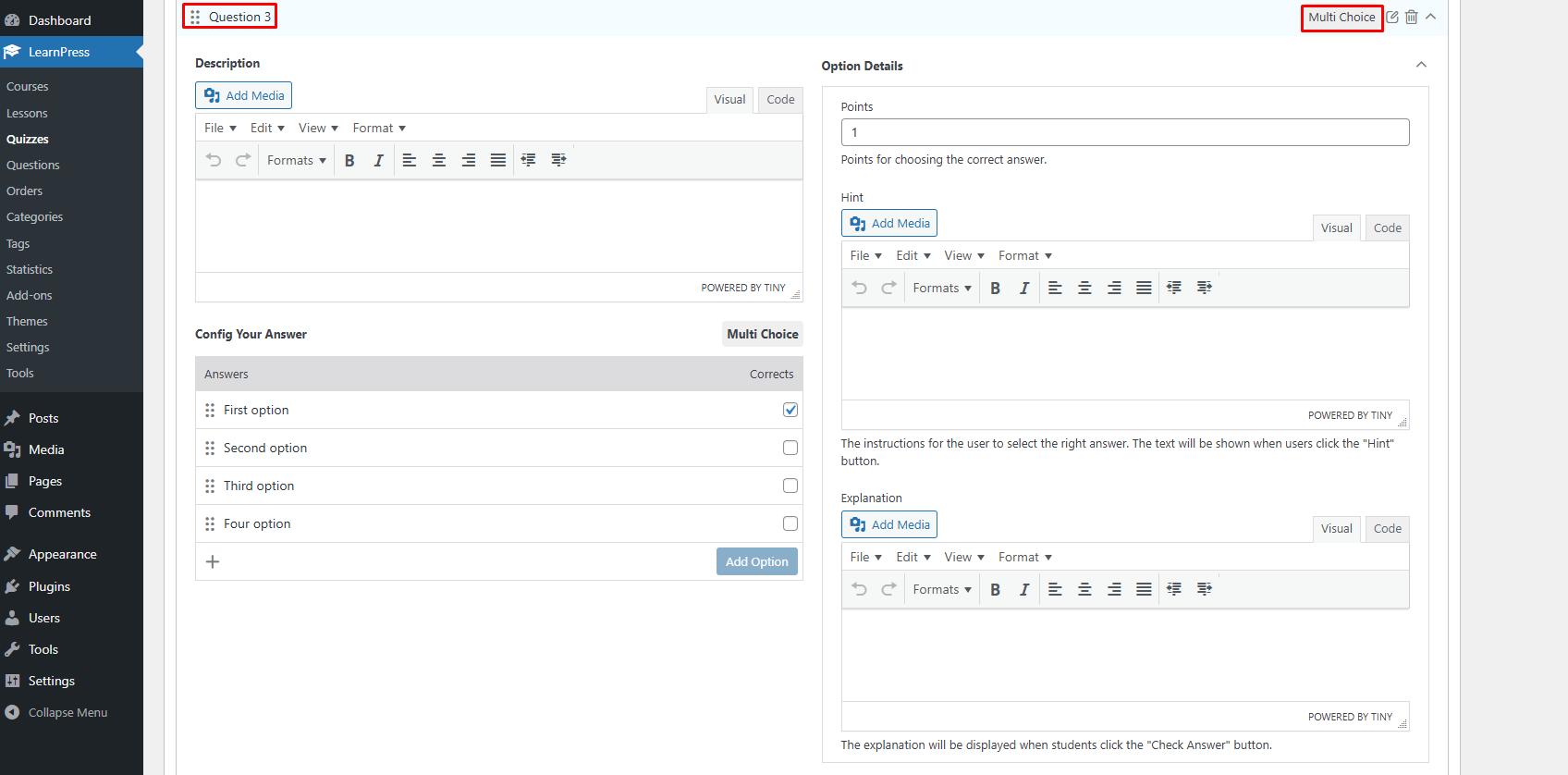Open Formats dropdown in Description editor
Viewport: 1568px width, 775px height.
(296, 160)
